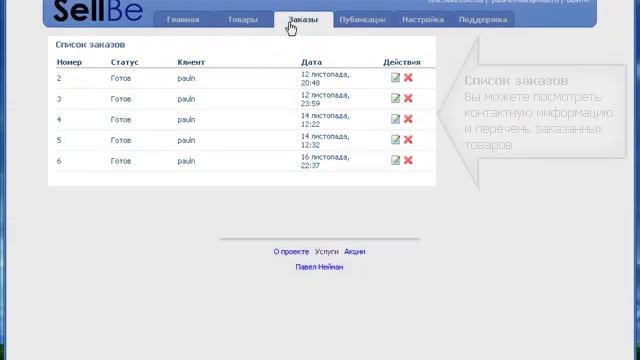Delete order number 4
The image size is (640, 360).
[x=408, y=119]
